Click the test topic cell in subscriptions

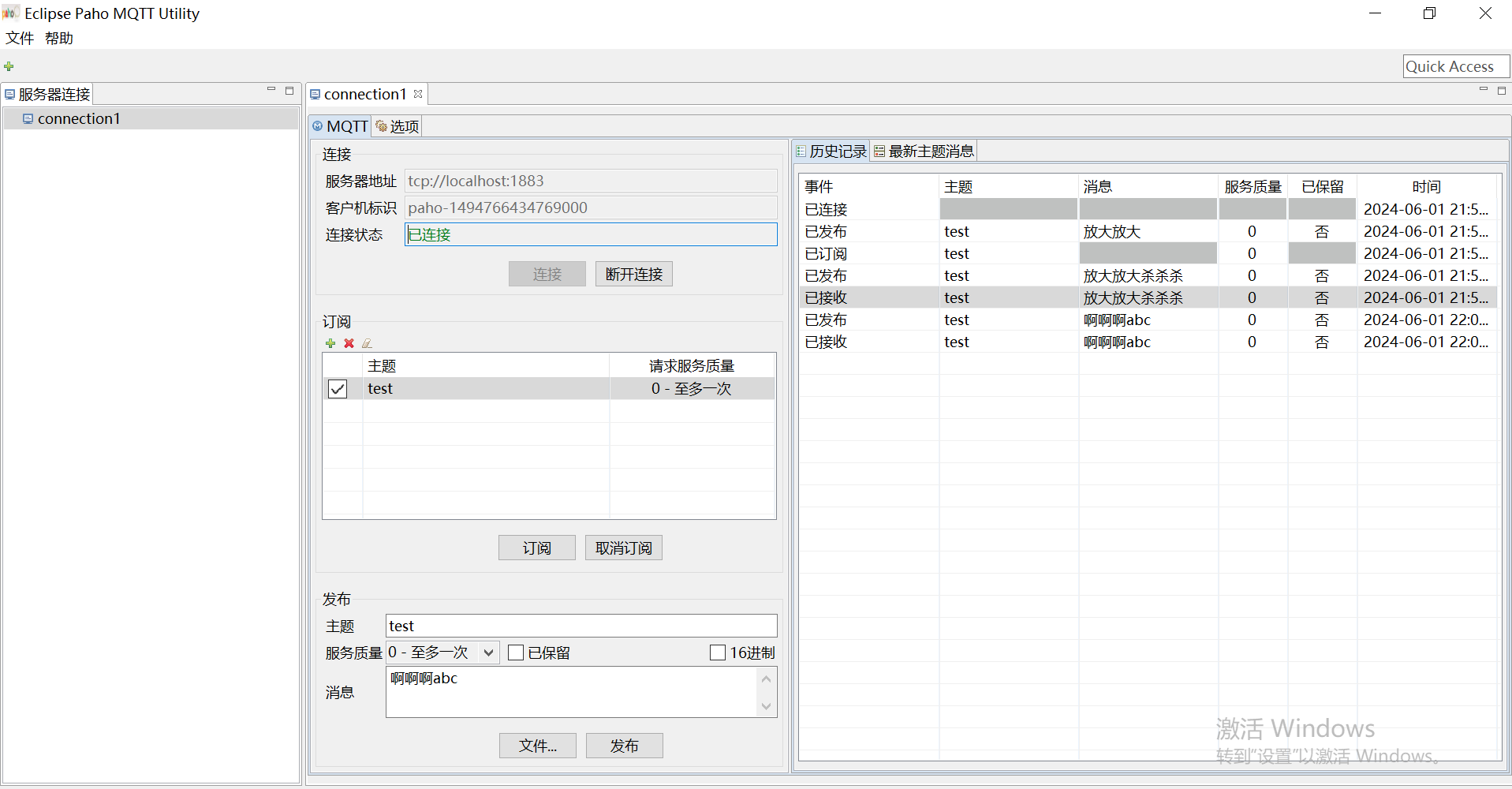point(486,389)
